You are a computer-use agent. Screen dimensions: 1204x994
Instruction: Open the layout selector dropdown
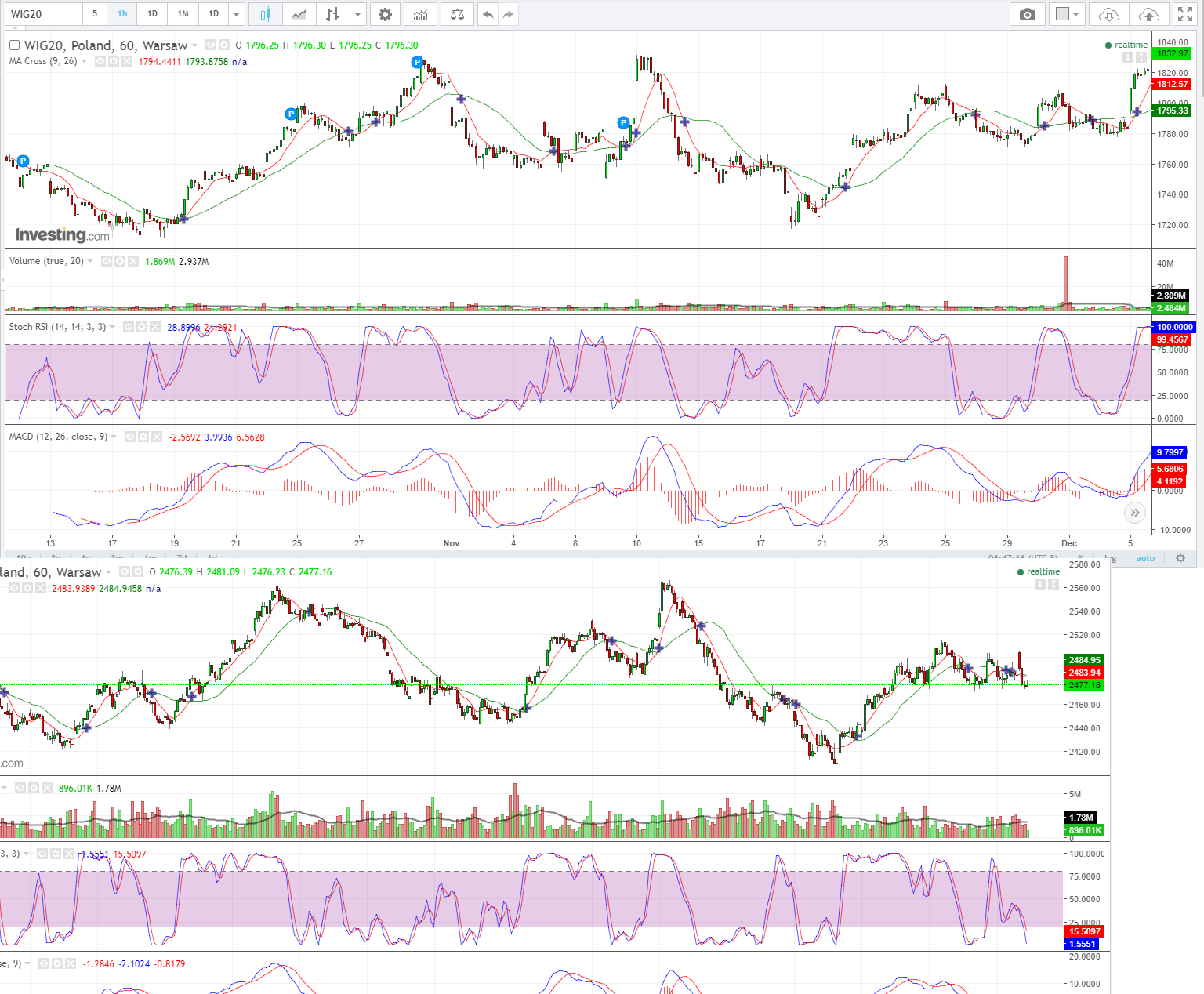[x=1068, y=14]
